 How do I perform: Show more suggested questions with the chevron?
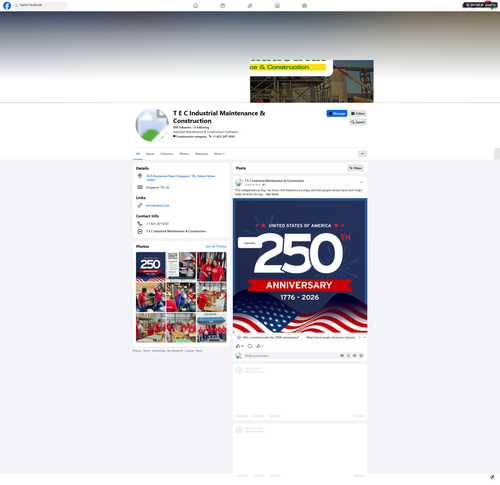tap(360, 338)
